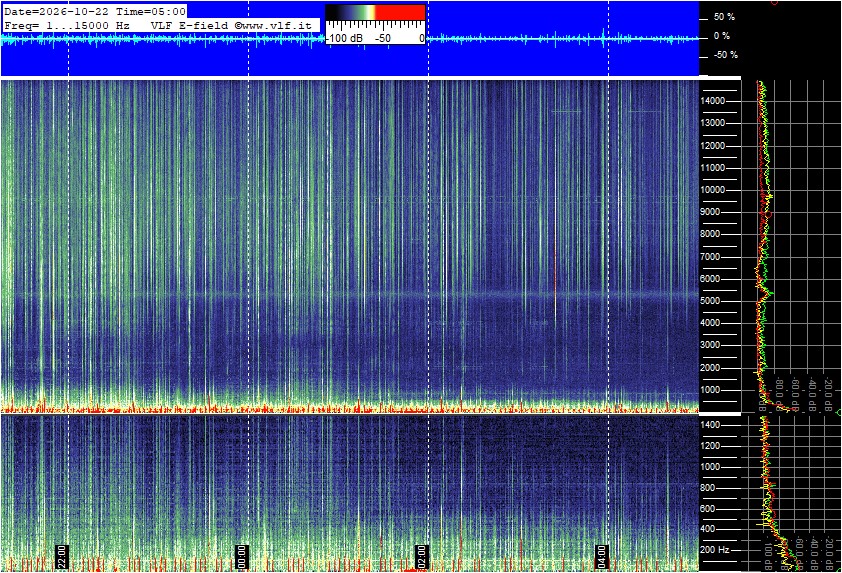Click the 00:00 time marker

(x=243, y=556)
